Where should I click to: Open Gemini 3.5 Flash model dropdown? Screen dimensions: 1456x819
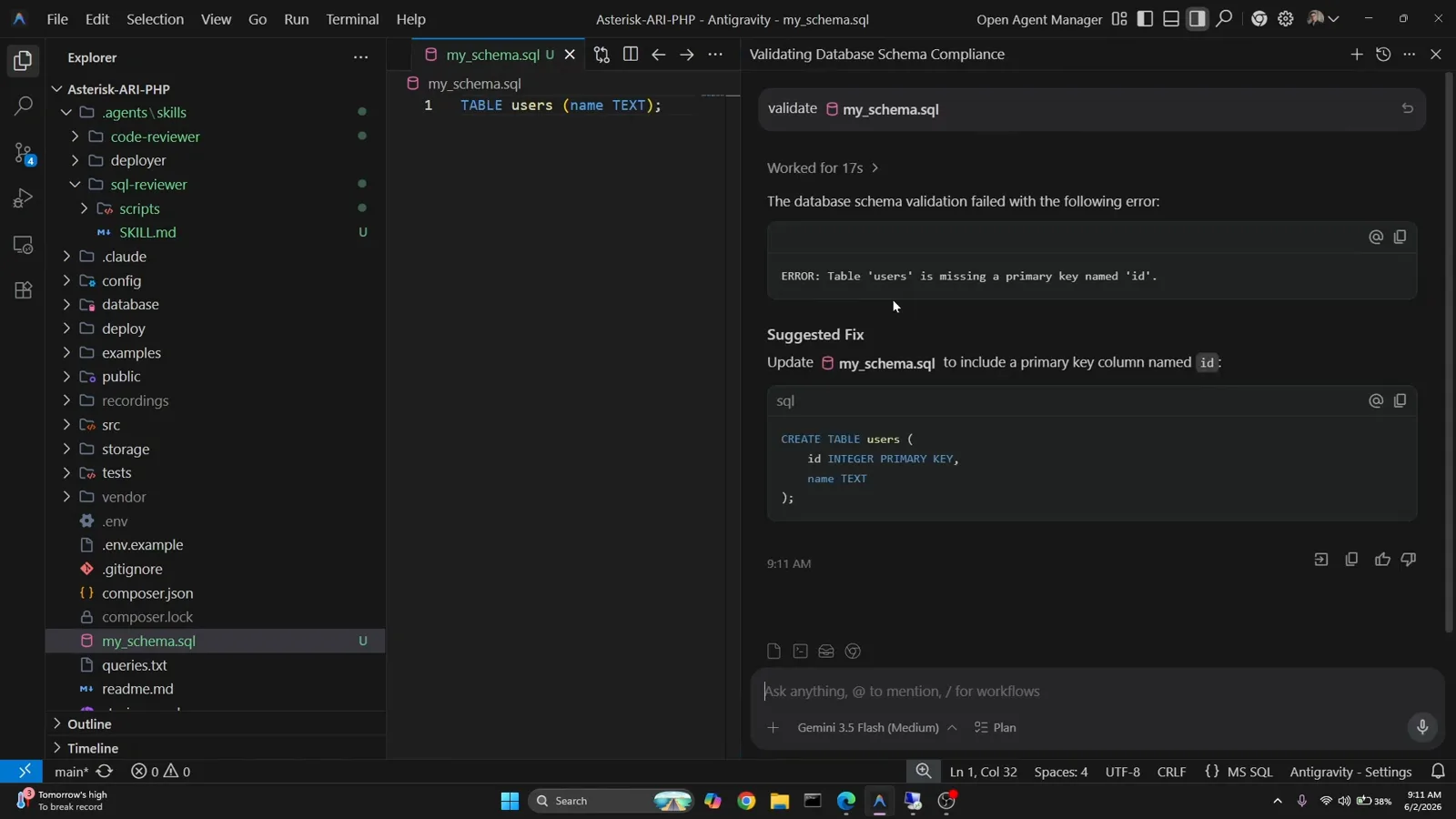pyautogui.click(x=876, y=728)
